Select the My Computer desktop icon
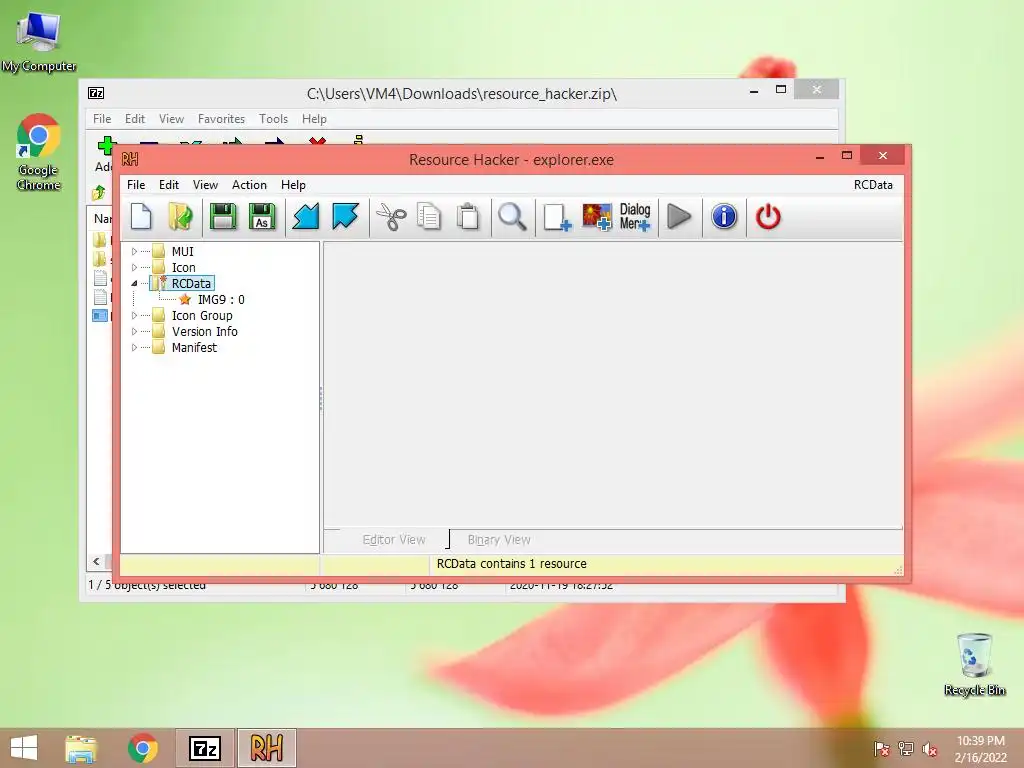The height and width of the screenshot is (768, 1024). (39, 41)
